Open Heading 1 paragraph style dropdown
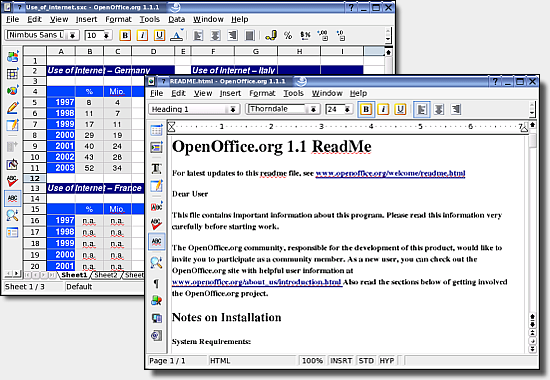The width and height of the screenshot is (550, 380). (x=233, y=109)
